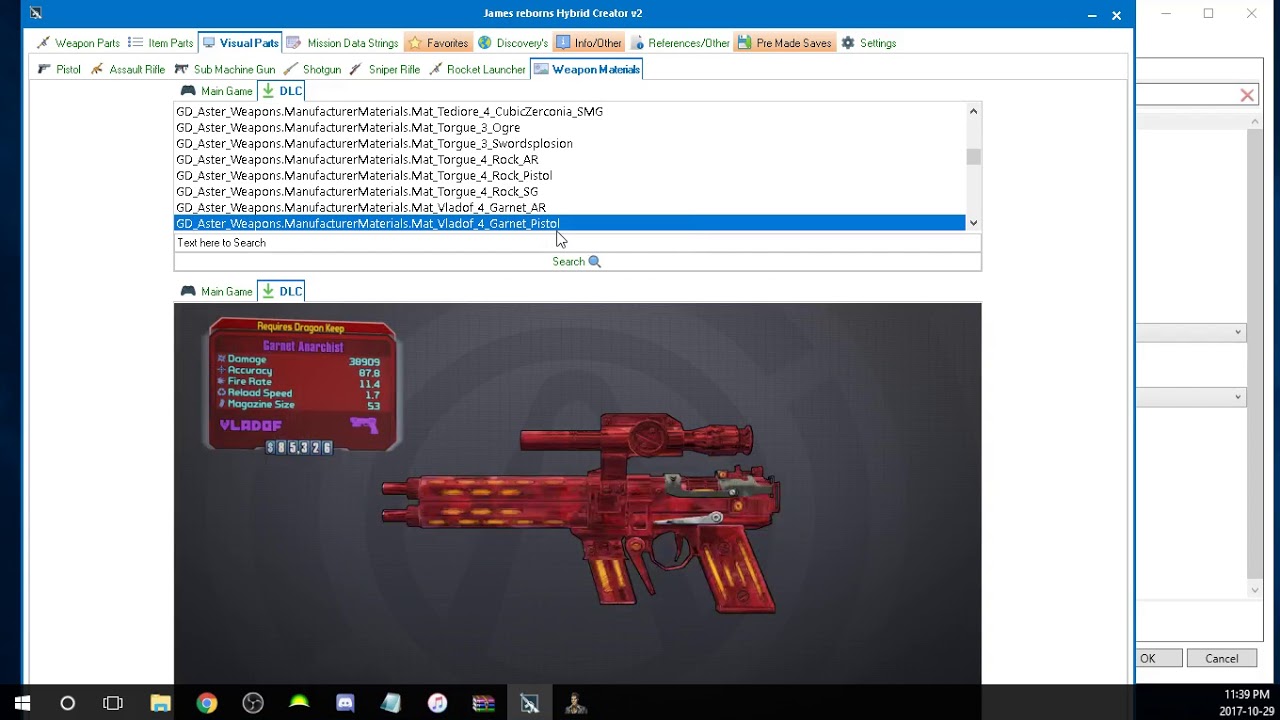Select Mat_Torgue_4_Rock_Pistol entry

click(569, 175)
